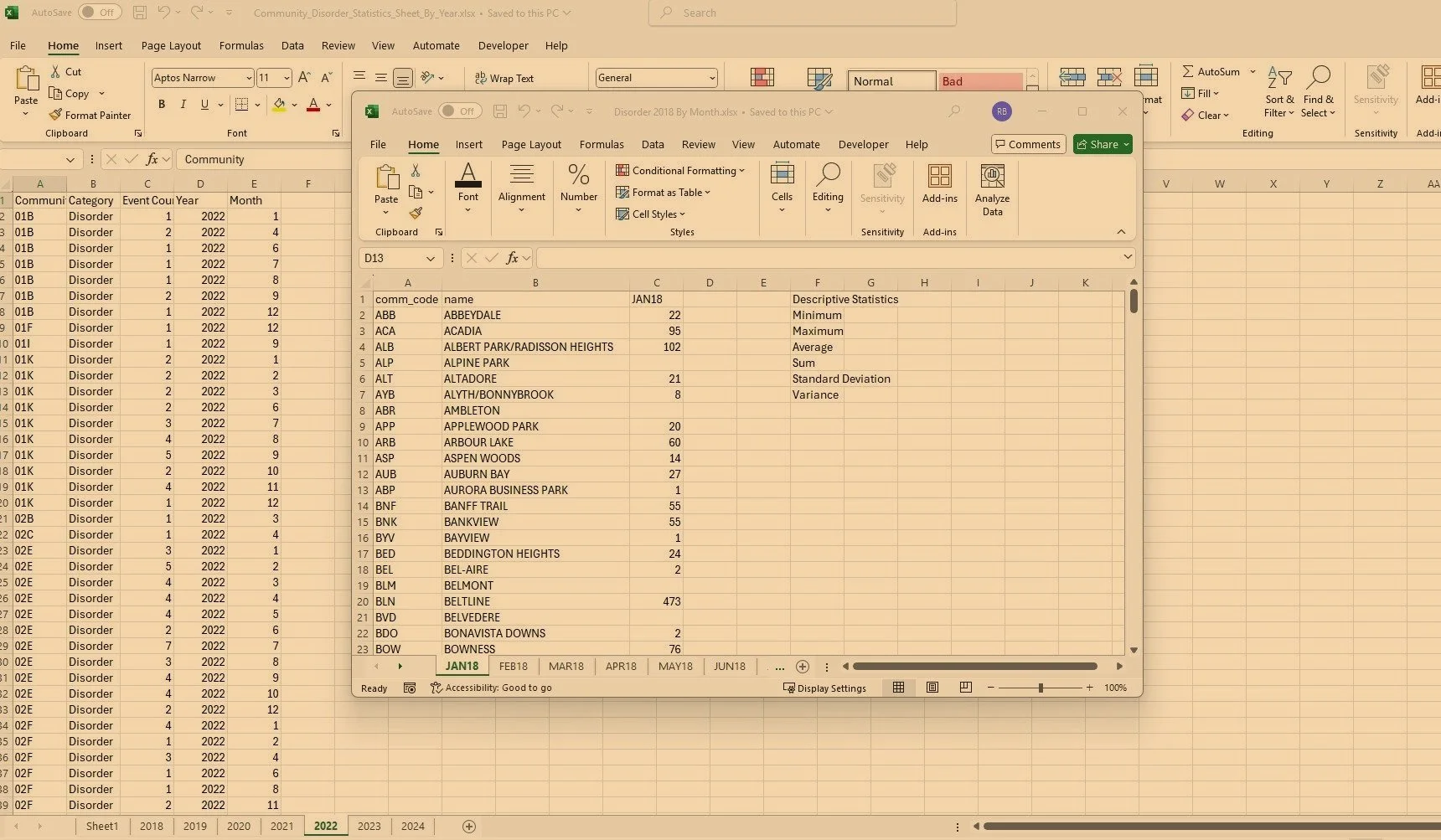Screen dimensions: 1441x840
Task: Expand the Fill Color dropdown arrow
Action: [294, 104]
